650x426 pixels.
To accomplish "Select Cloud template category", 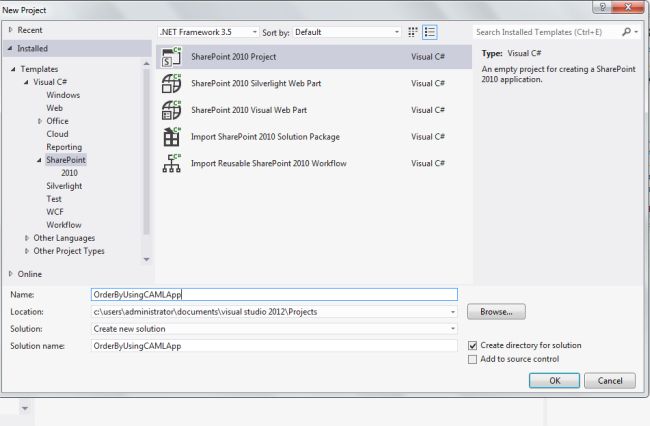I will [57, 134].
